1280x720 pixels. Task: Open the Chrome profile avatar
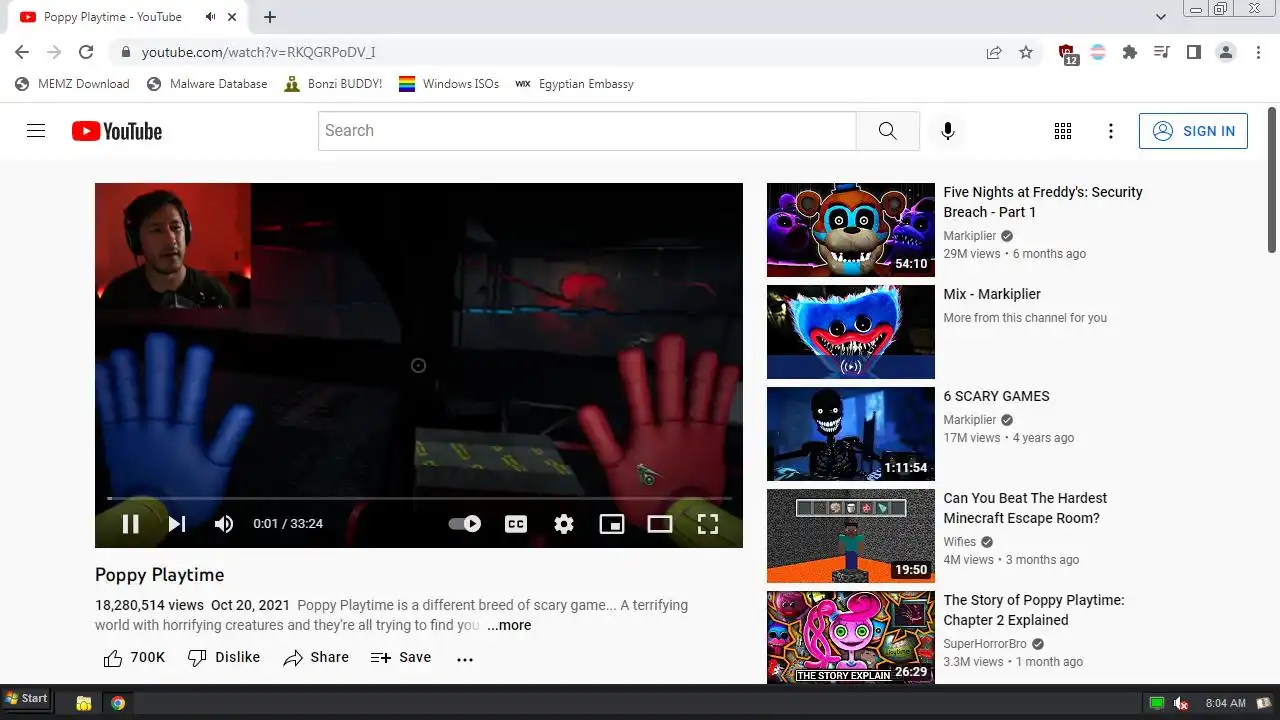(x=1226, y=52)
